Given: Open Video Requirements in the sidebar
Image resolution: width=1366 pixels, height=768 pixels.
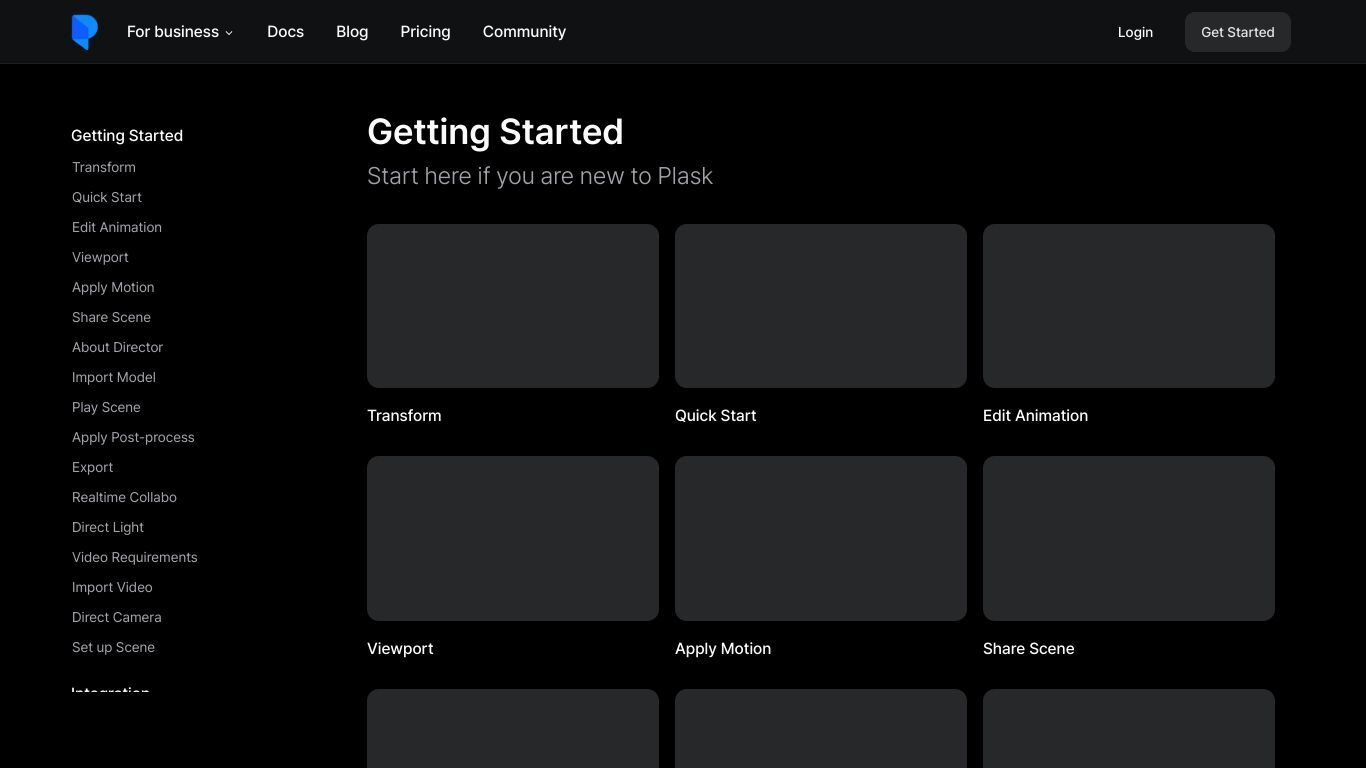Looking at the screenshot, I should point(135,557).
